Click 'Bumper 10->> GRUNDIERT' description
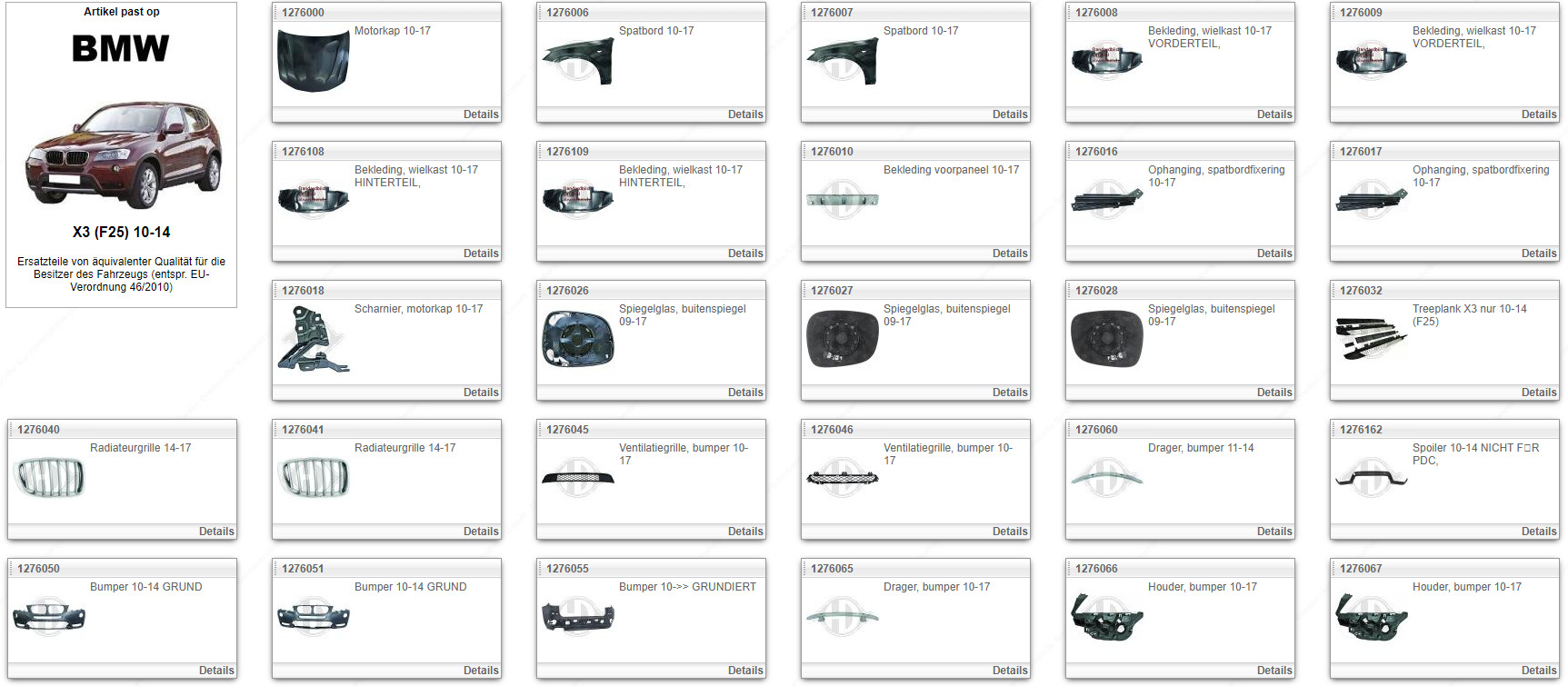Screen dimensions: 1568x686 click(x=687, y=587)
